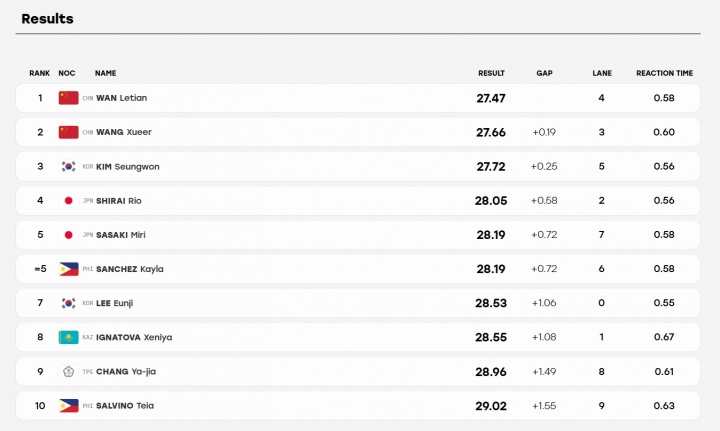Click the REACTION TIME column header

click(x=664, y=73)
